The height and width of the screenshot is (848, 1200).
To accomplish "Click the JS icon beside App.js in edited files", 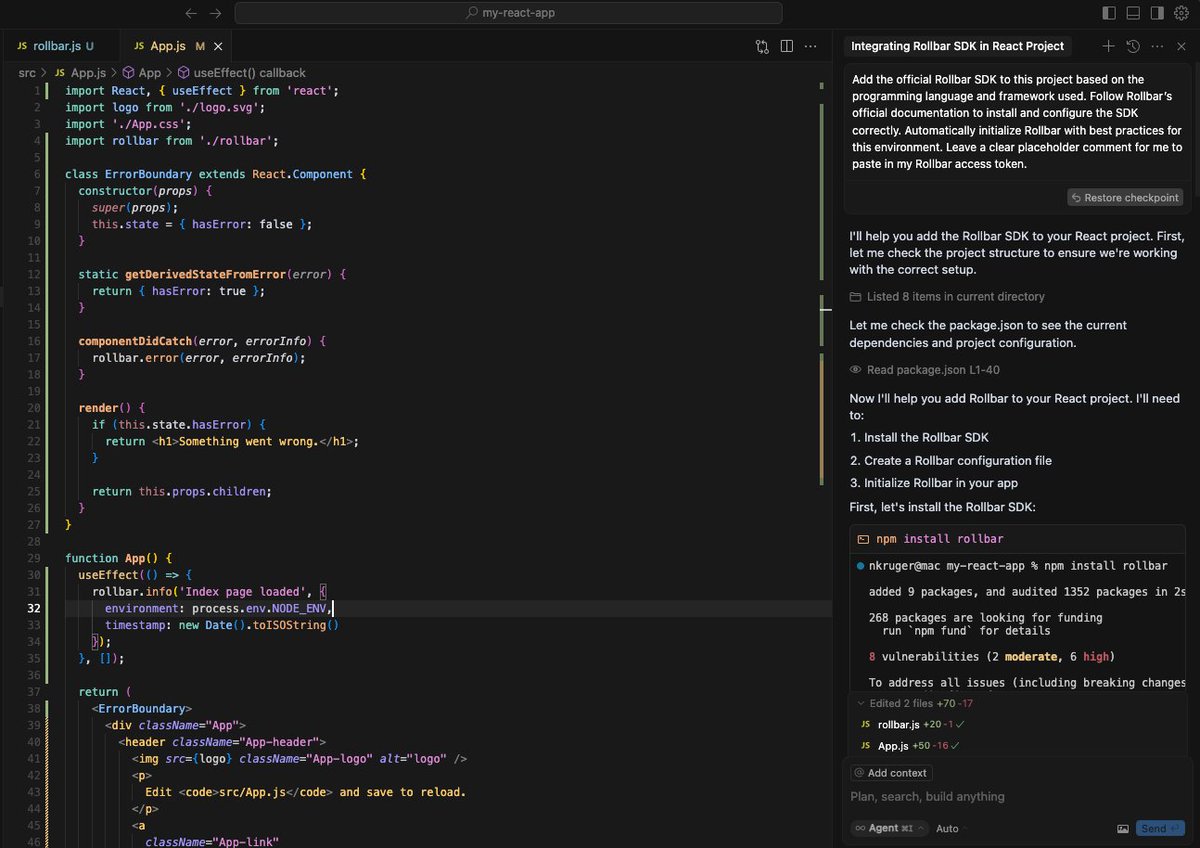I will click(x=866, y=746).
